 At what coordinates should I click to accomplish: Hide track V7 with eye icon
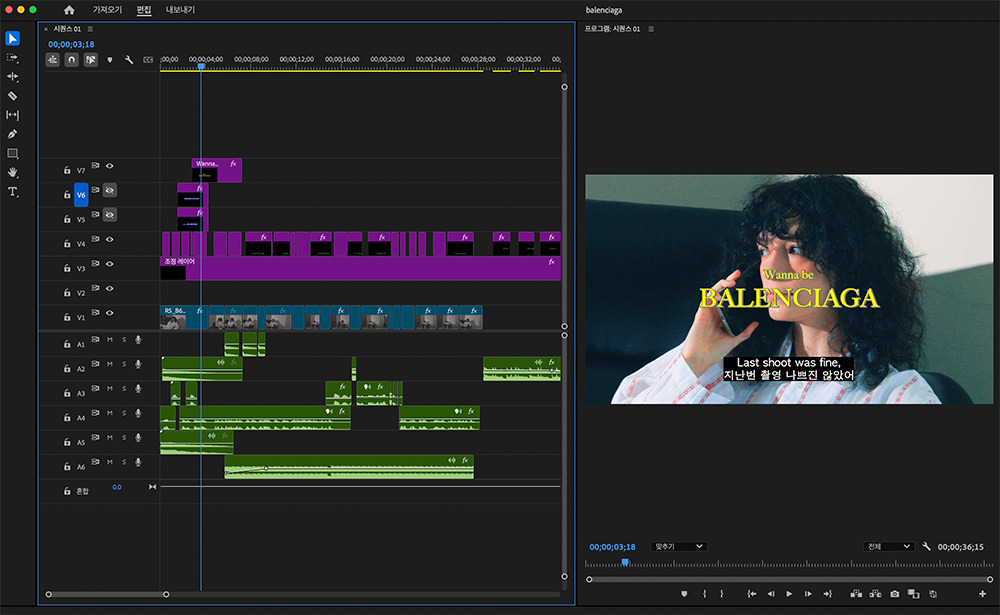(110, 166)
